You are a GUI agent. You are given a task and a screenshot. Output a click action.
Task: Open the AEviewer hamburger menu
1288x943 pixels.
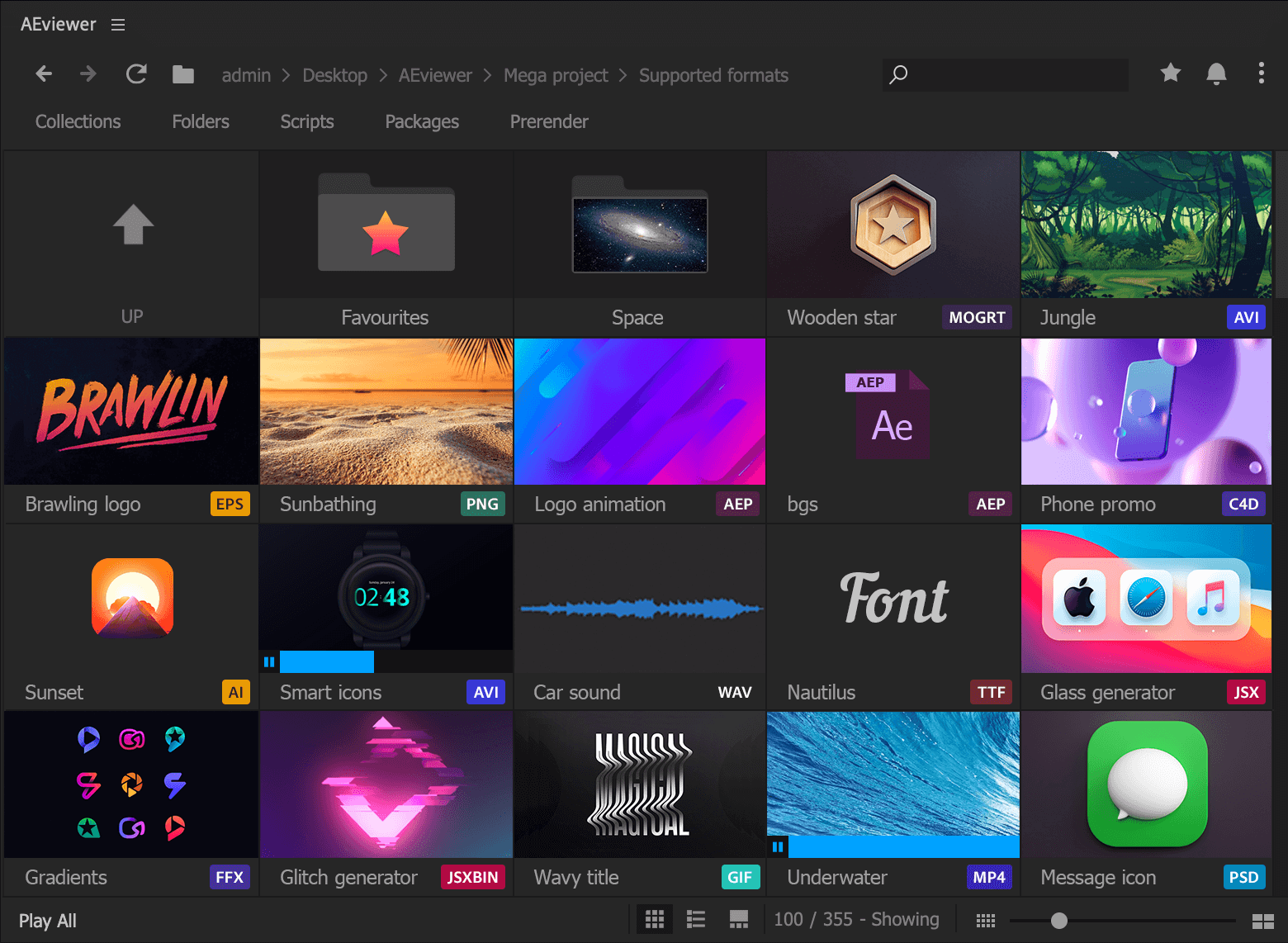click(118, 25)
